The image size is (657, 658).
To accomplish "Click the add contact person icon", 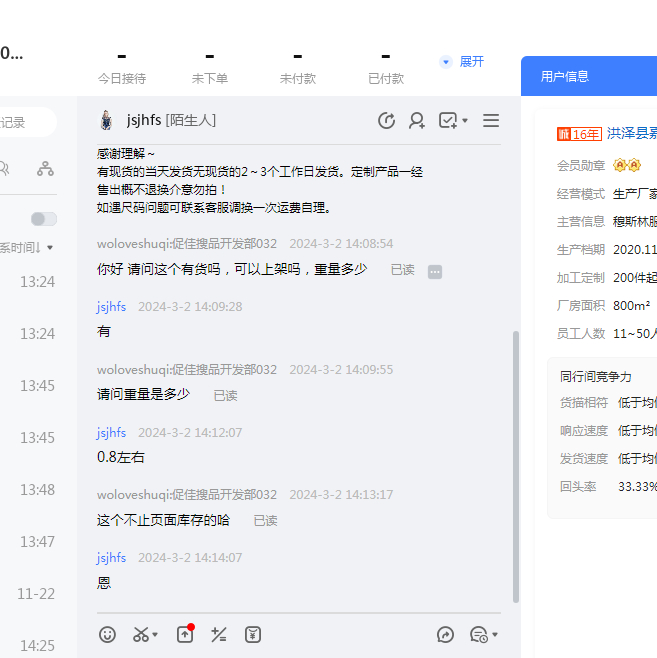I will (417, 120).
